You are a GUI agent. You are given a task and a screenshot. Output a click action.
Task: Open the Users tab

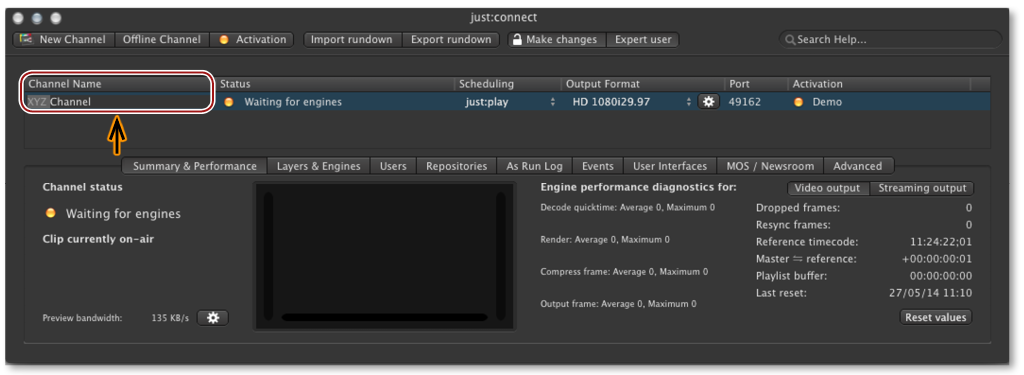(x=393, y=166)
